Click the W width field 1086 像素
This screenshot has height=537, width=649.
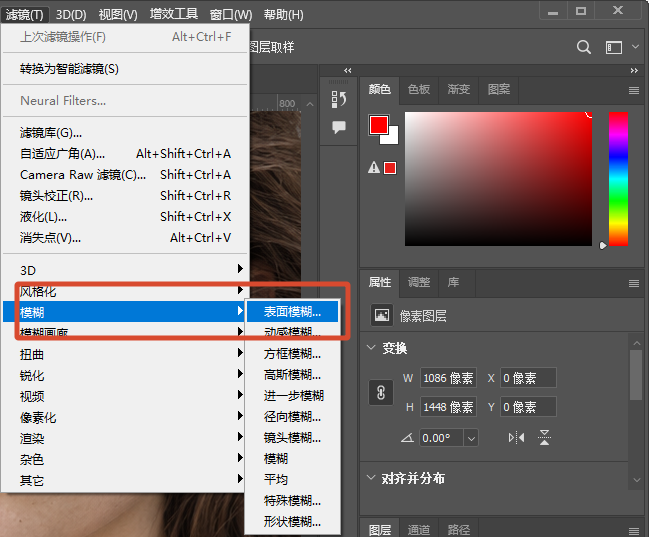448,378
